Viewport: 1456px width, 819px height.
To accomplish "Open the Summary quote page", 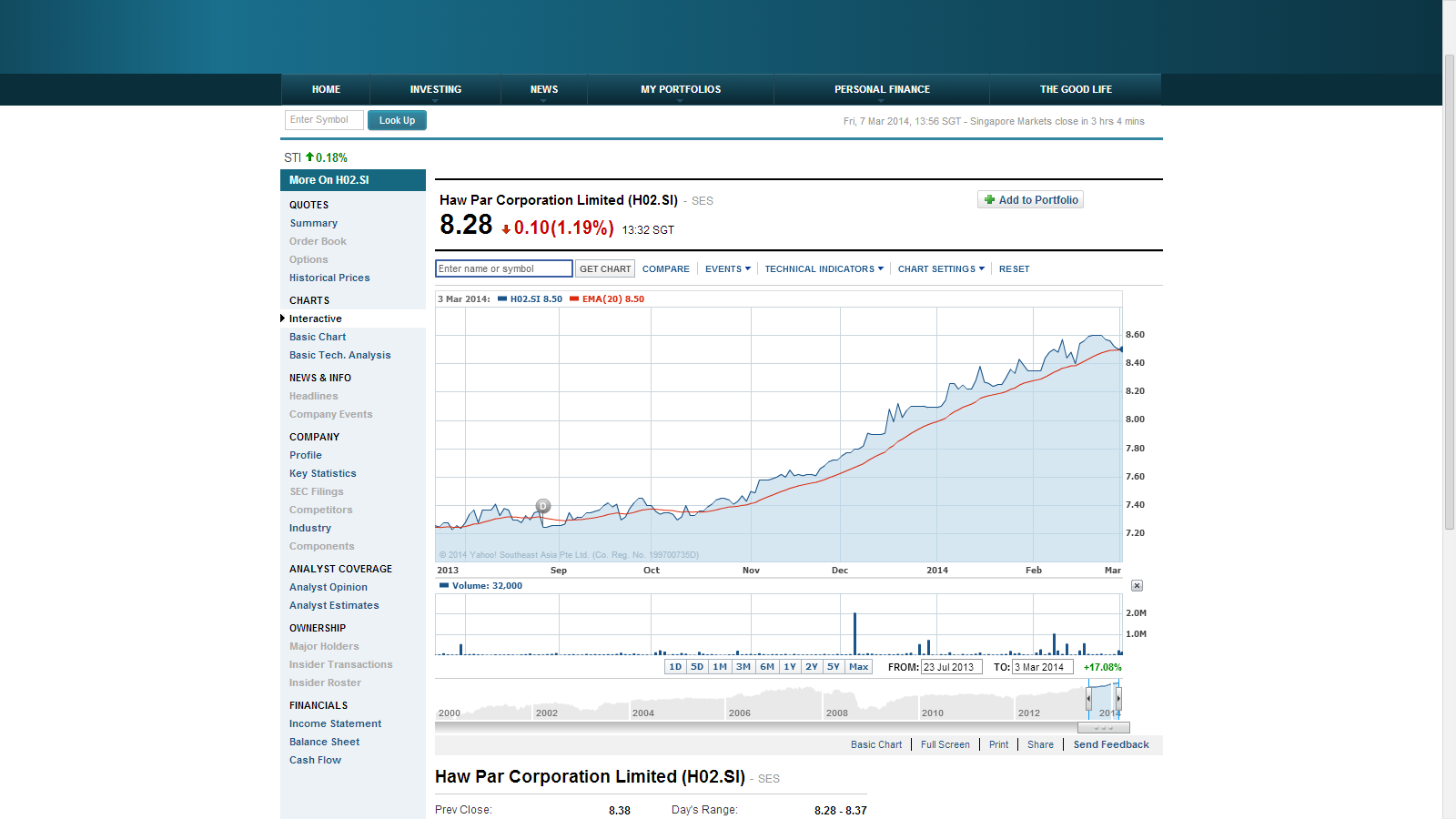I will click(314, 223).
